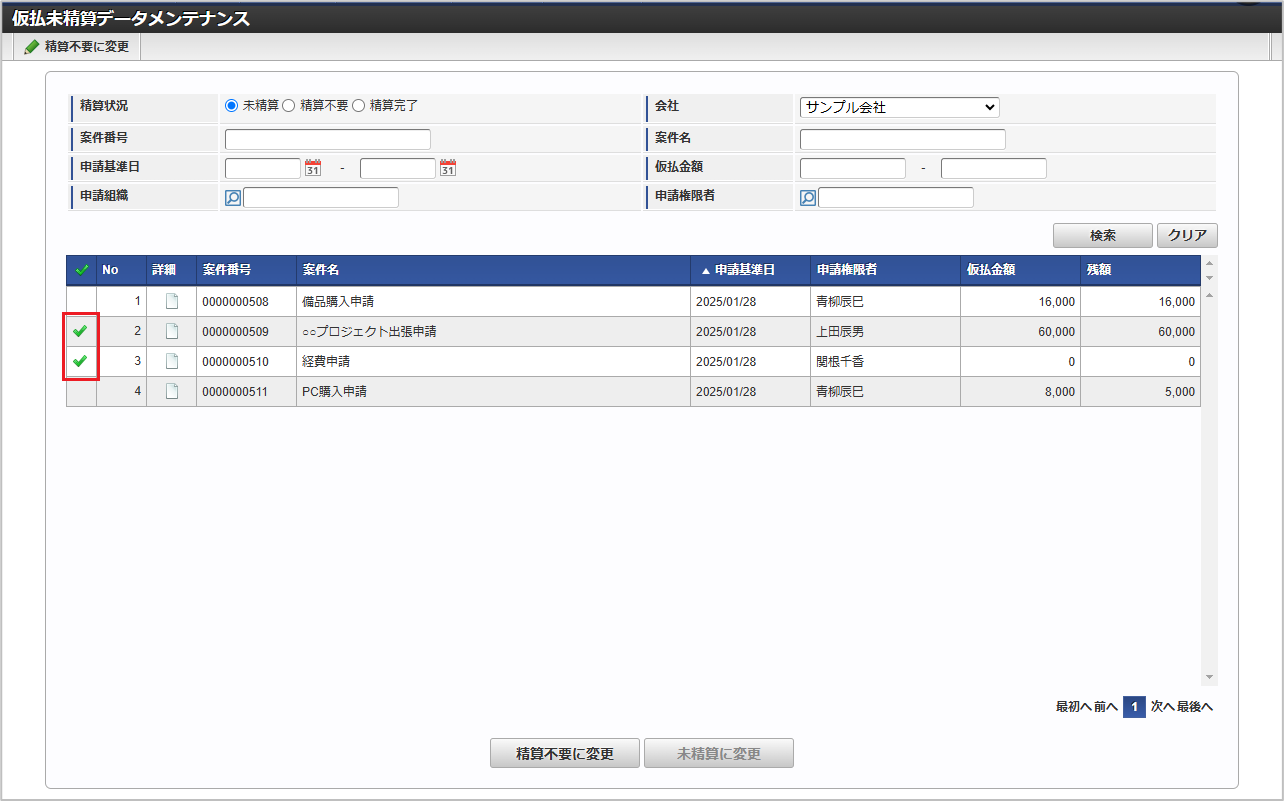Go to 次へ next page link

click(1161, 707)
